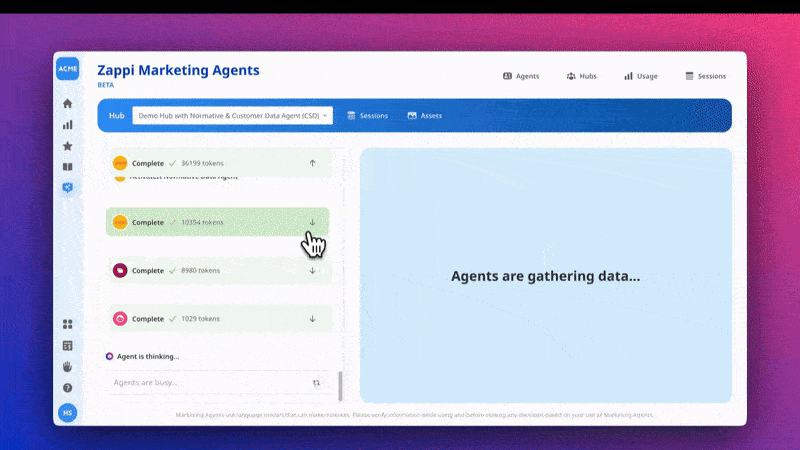The width and height of the screenshot is (800, 450).
Task: Collapse the 36199 tokens step arrow
Action: [312, 163]
